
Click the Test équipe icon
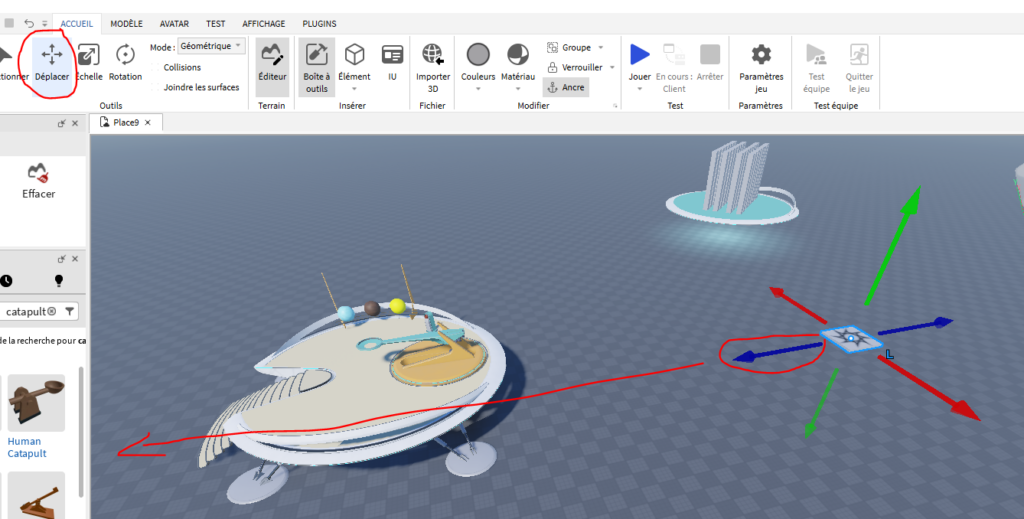point(816,55)
